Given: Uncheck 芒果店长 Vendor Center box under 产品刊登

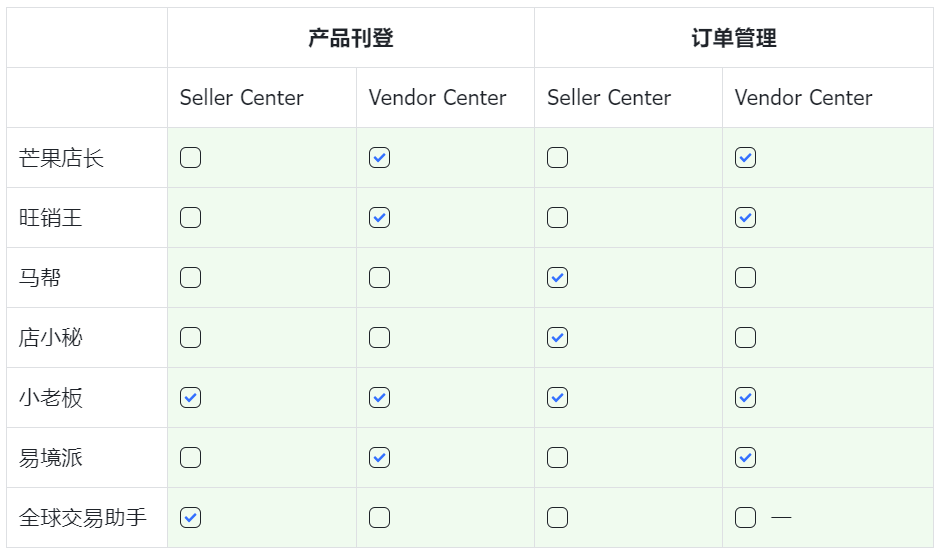Looking at the screenshot, I should click(x=379, y=158).
